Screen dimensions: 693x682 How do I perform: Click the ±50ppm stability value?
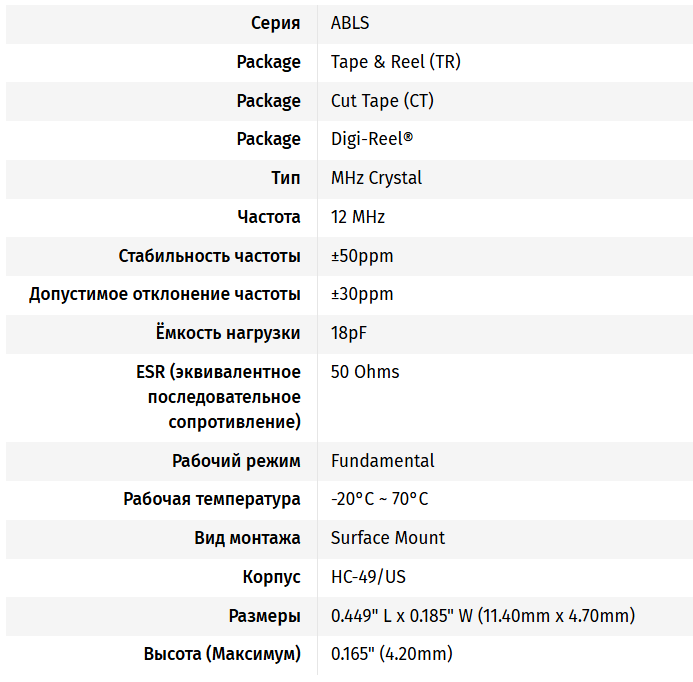tap(362, 256)
